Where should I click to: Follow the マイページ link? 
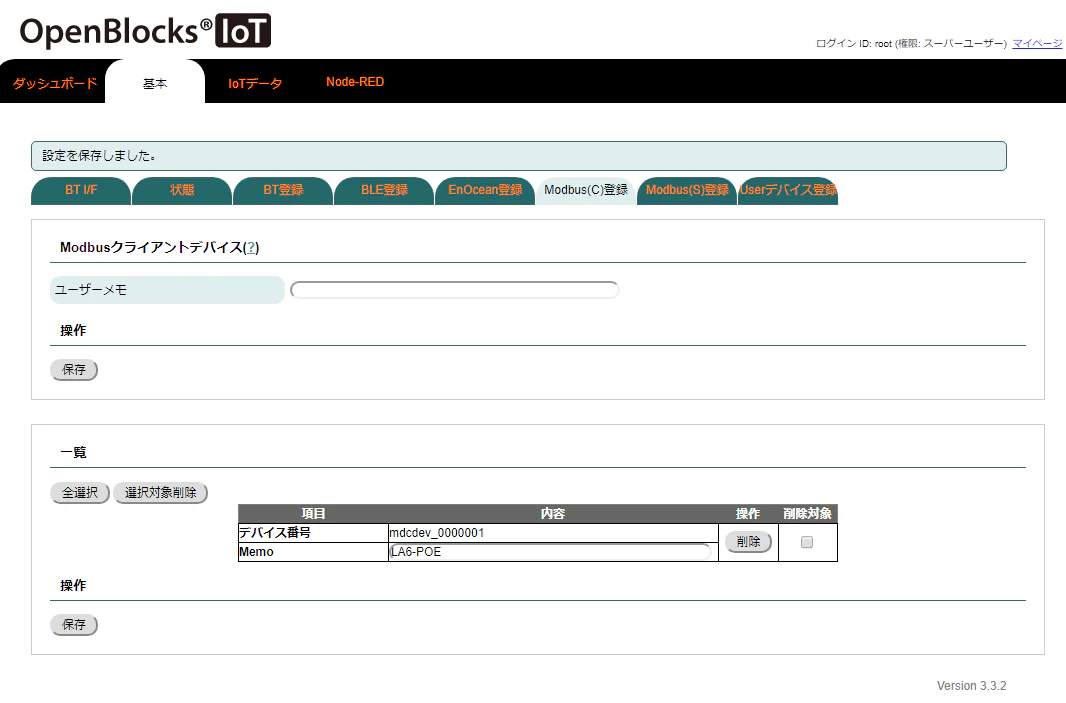(x=1037, y=44)
